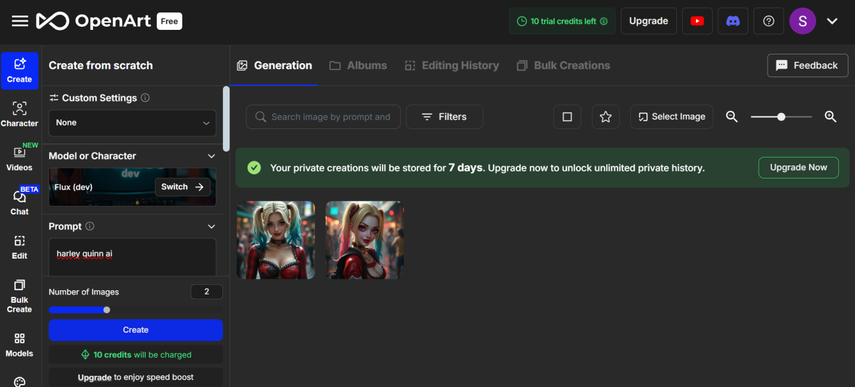Image resolution: width=855 pixels, height=387 pixels.
Task: Open the Character sidebar section
Action: (20, 114)
